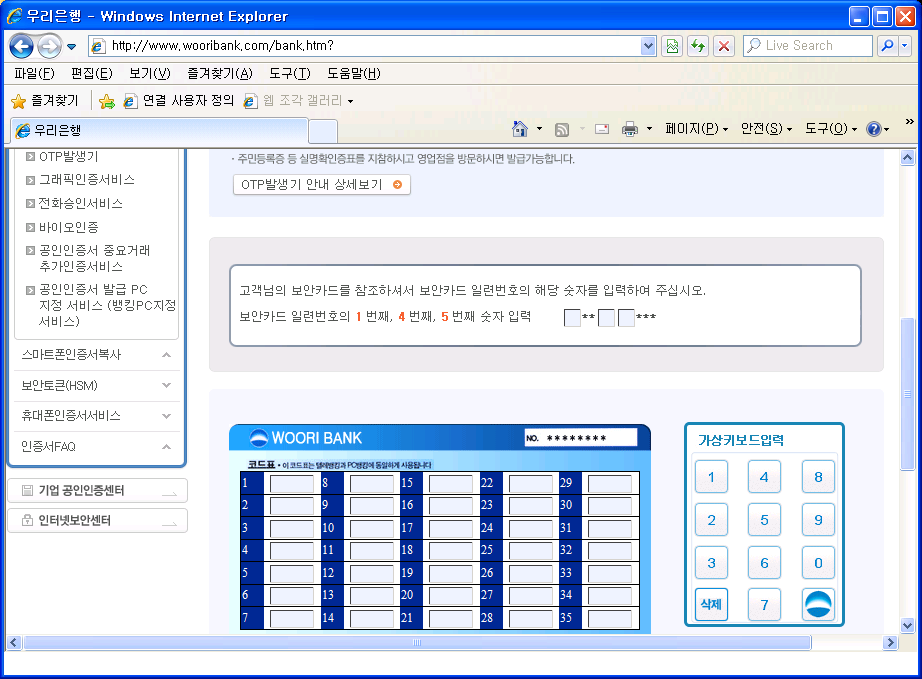Open the 편집(E) menu
Image resolution: width=922 pixels, height=679 pixels.
(92, 73)
